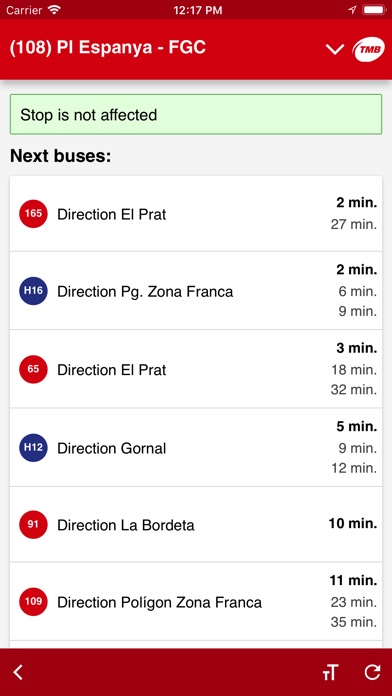Change text size with the tT icon

(x=330, y=672)
